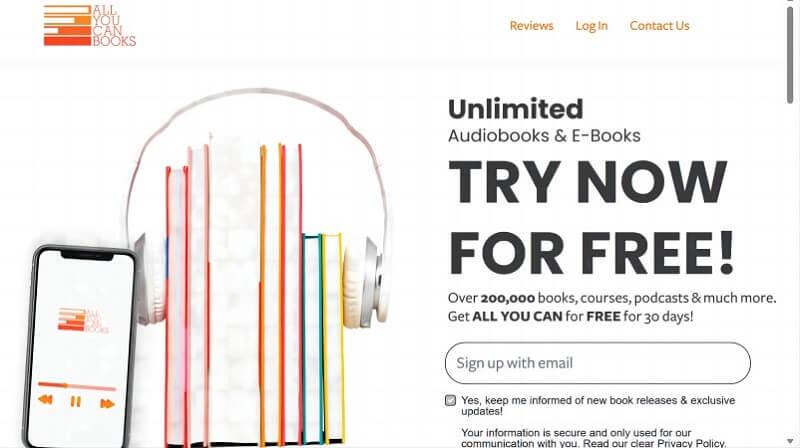Click the pause icon on the phone

pyautogui.click(x=76, y=402)
